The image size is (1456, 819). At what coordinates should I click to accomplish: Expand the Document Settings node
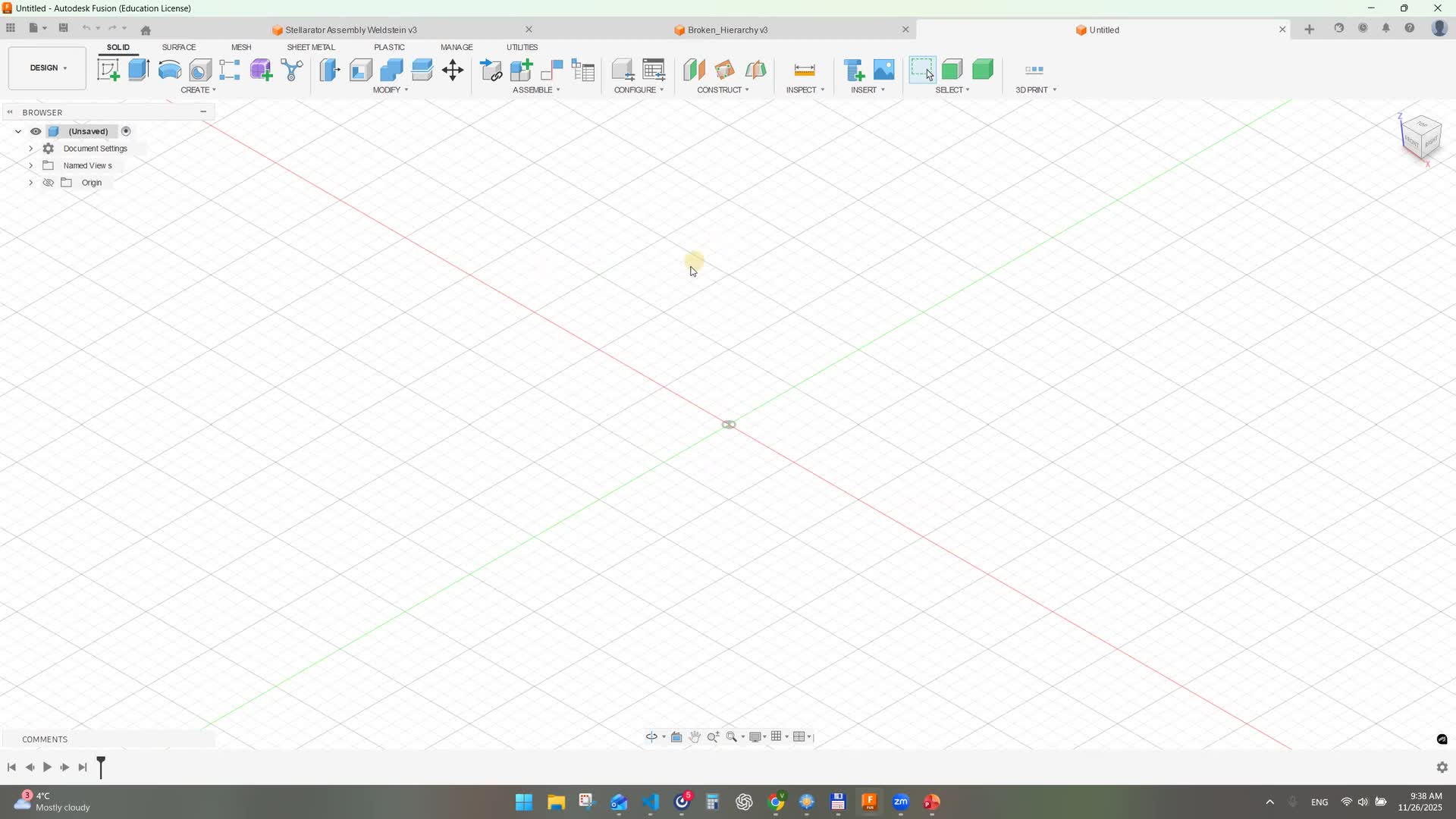(31, 149)
